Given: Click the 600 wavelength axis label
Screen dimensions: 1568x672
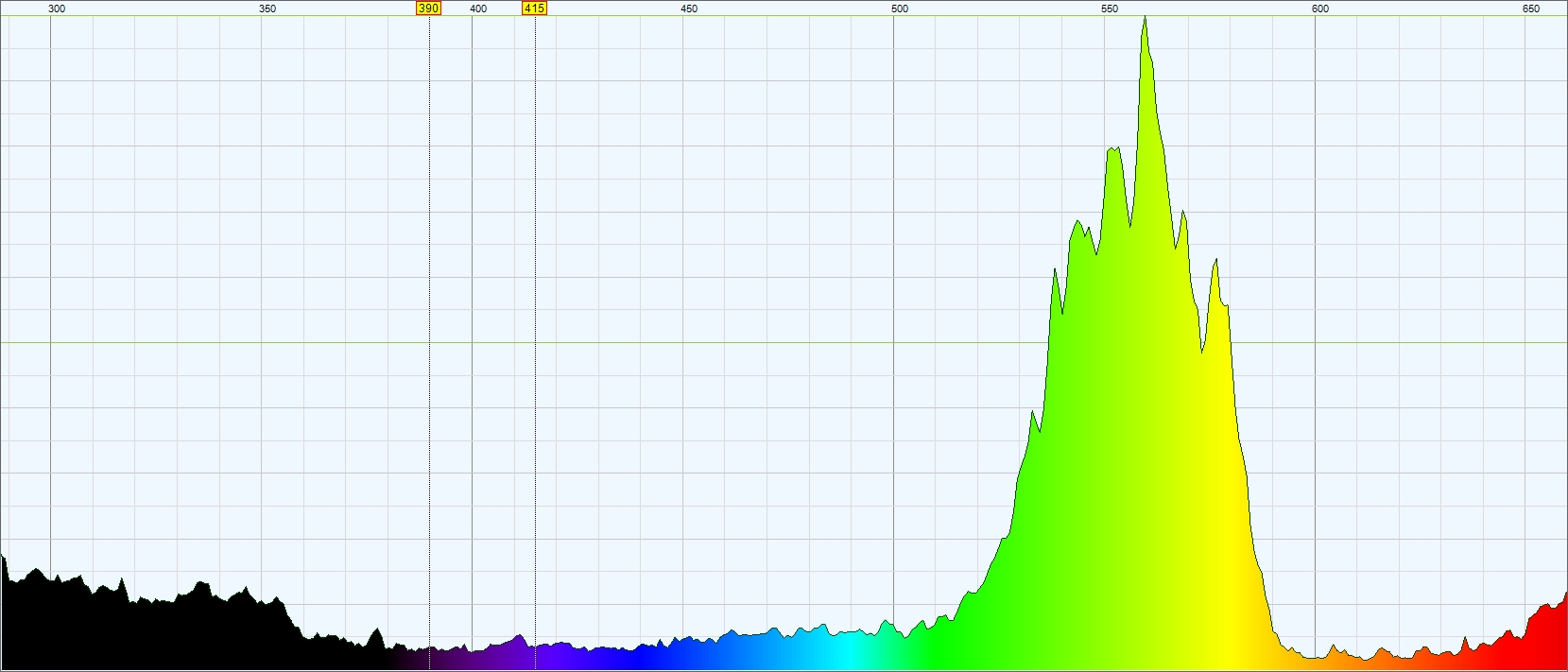Looking at the screenshot, I should [x=1320, y=9].
